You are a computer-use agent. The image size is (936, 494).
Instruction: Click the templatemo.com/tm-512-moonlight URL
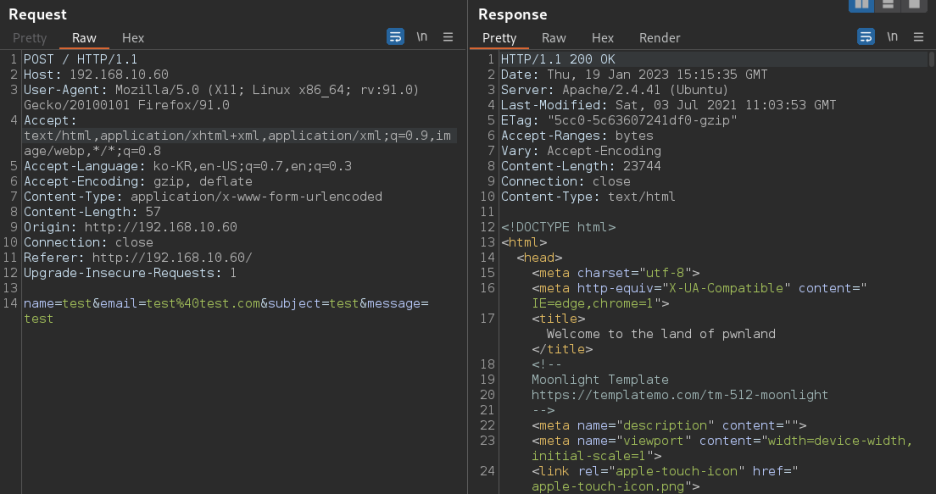click(680, 395)
